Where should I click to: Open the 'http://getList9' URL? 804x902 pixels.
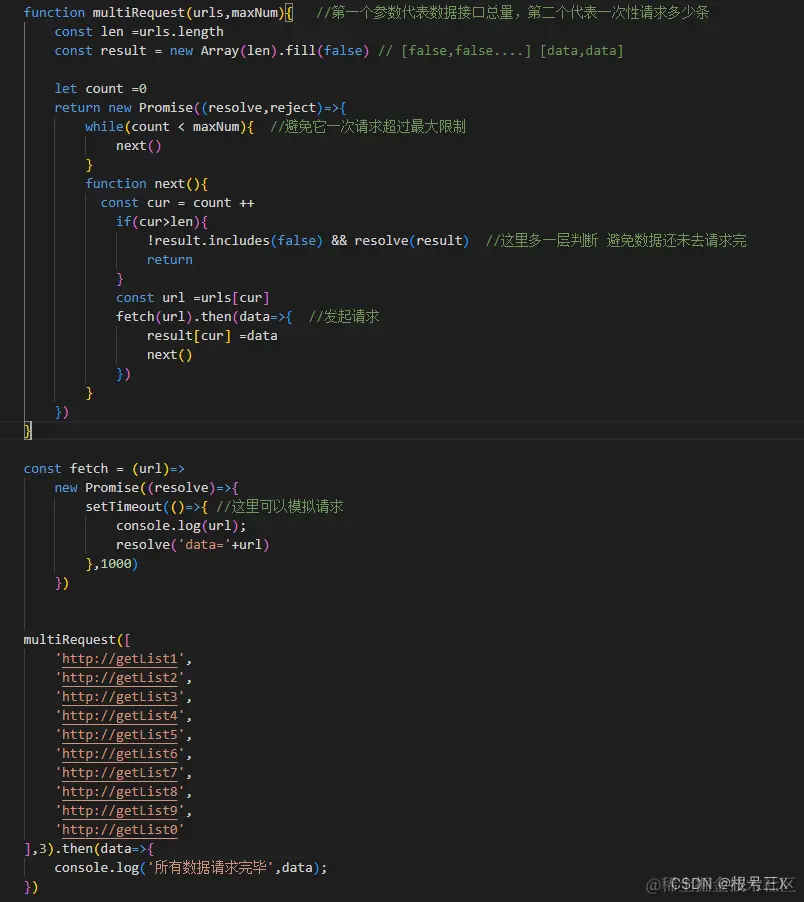pos(120,811)
